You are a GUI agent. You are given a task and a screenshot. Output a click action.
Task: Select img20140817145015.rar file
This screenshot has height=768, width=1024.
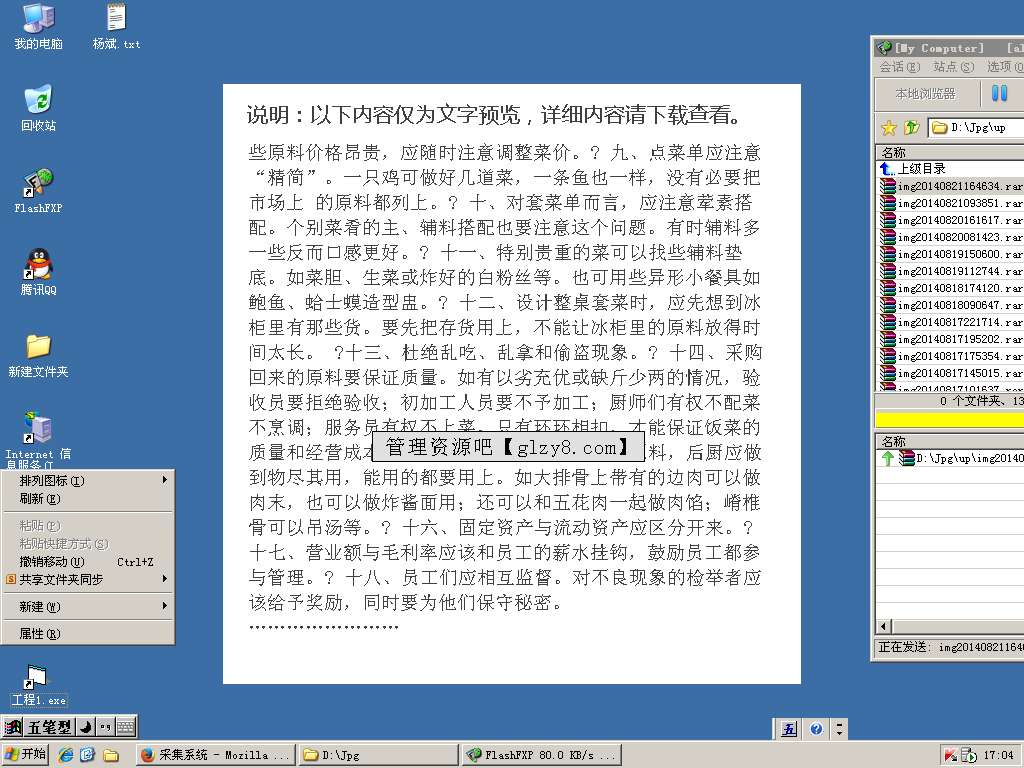(950, 373)
